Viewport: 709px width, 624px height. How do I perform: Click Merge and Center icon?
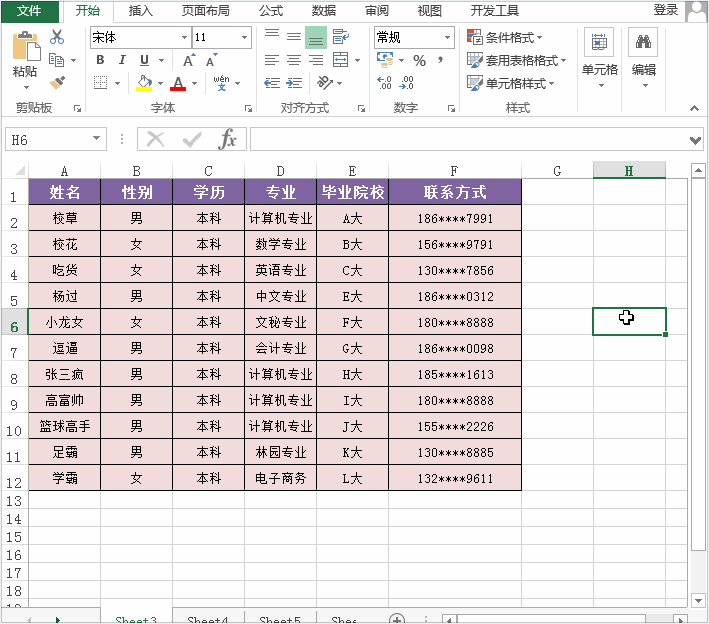[x=340, y=60]
